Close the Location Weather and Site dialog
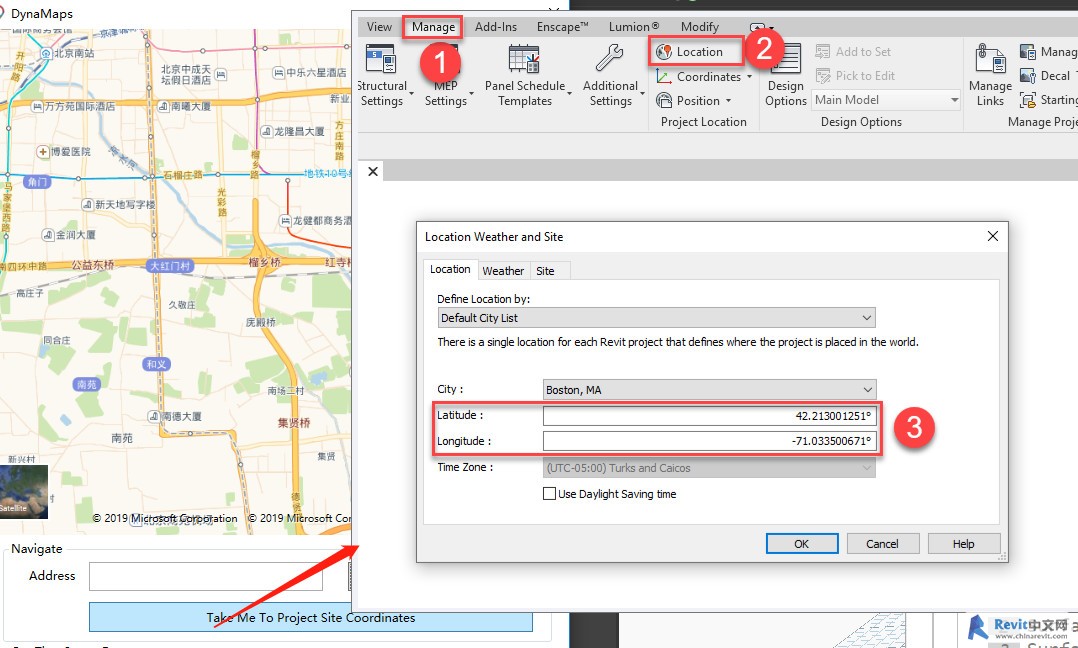Viewport: 1078px width, 648px height. [x=993, y=236]
